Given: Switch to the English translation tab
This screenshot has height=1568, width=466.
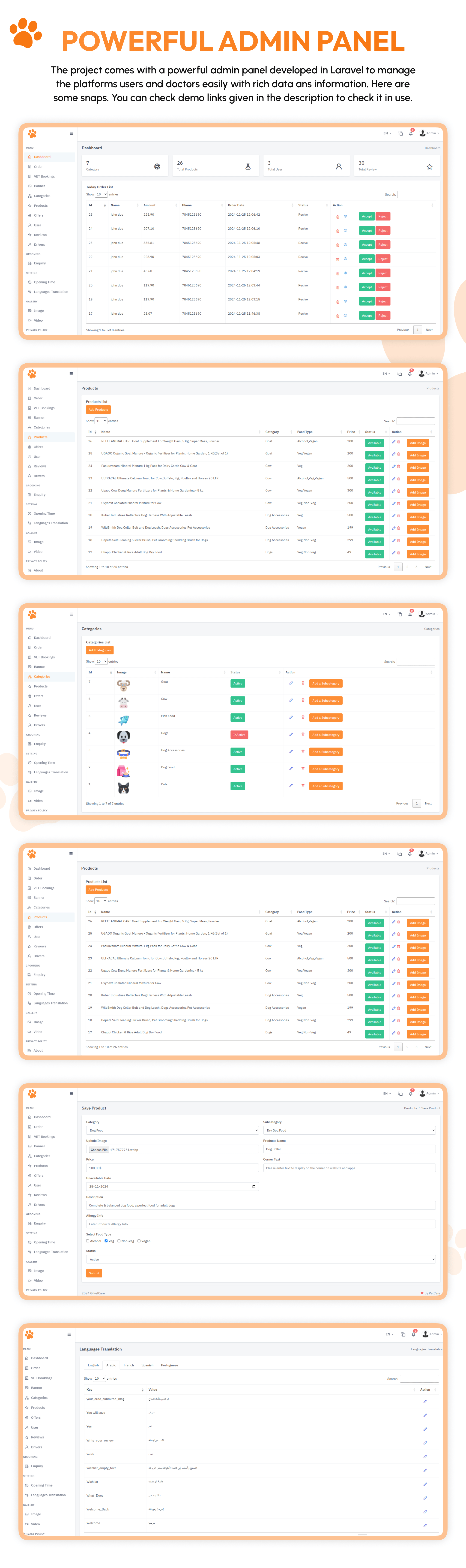Looking at the screenshot, I should click(x=93, y=1365).
